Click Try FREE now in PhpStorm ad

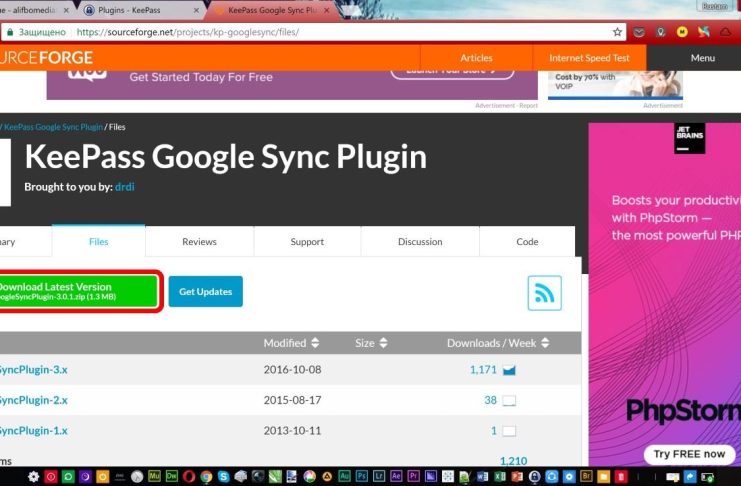coord(689,454)
